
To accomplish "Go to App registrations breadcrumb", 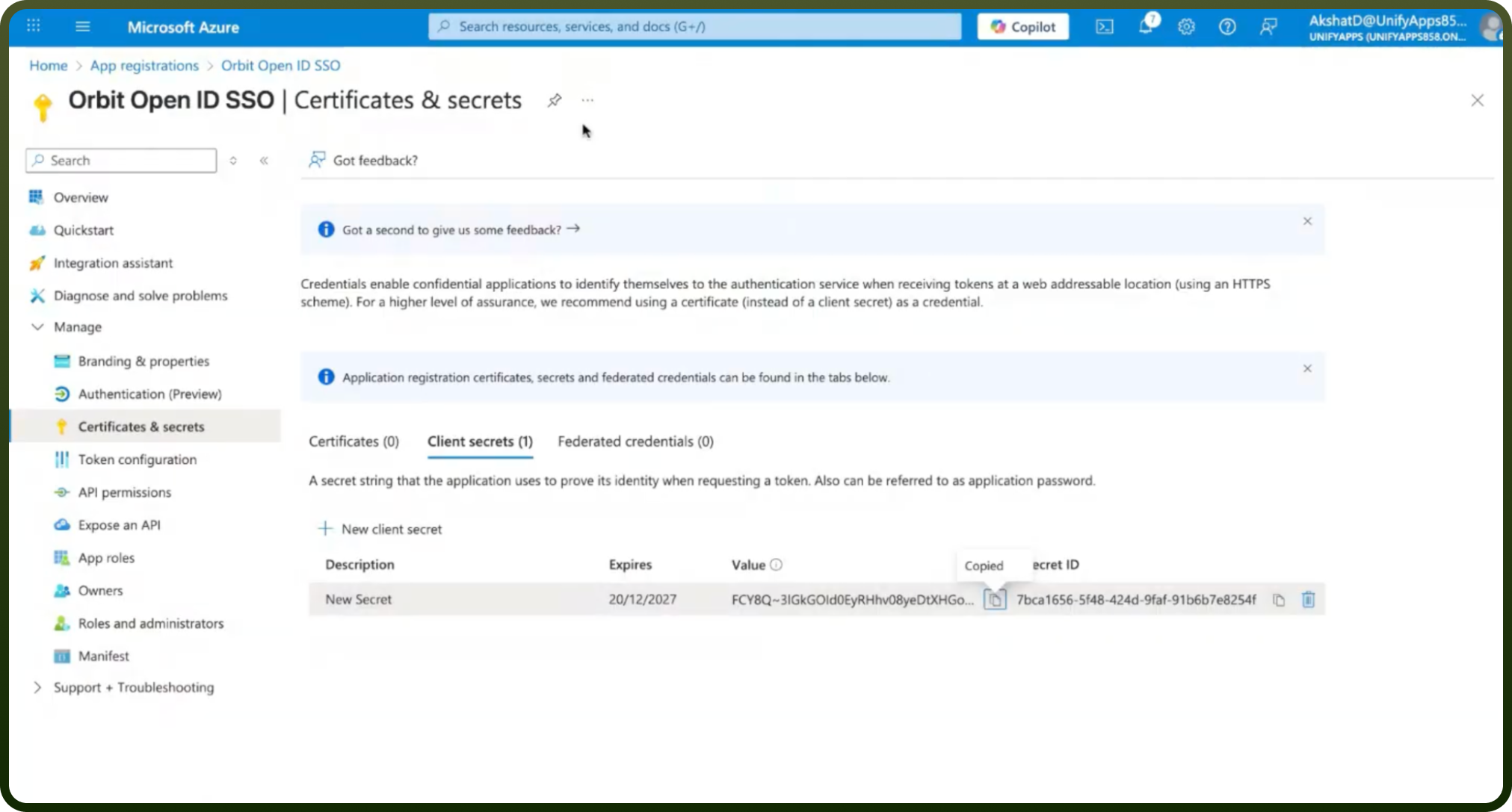I will click(144, 66).
